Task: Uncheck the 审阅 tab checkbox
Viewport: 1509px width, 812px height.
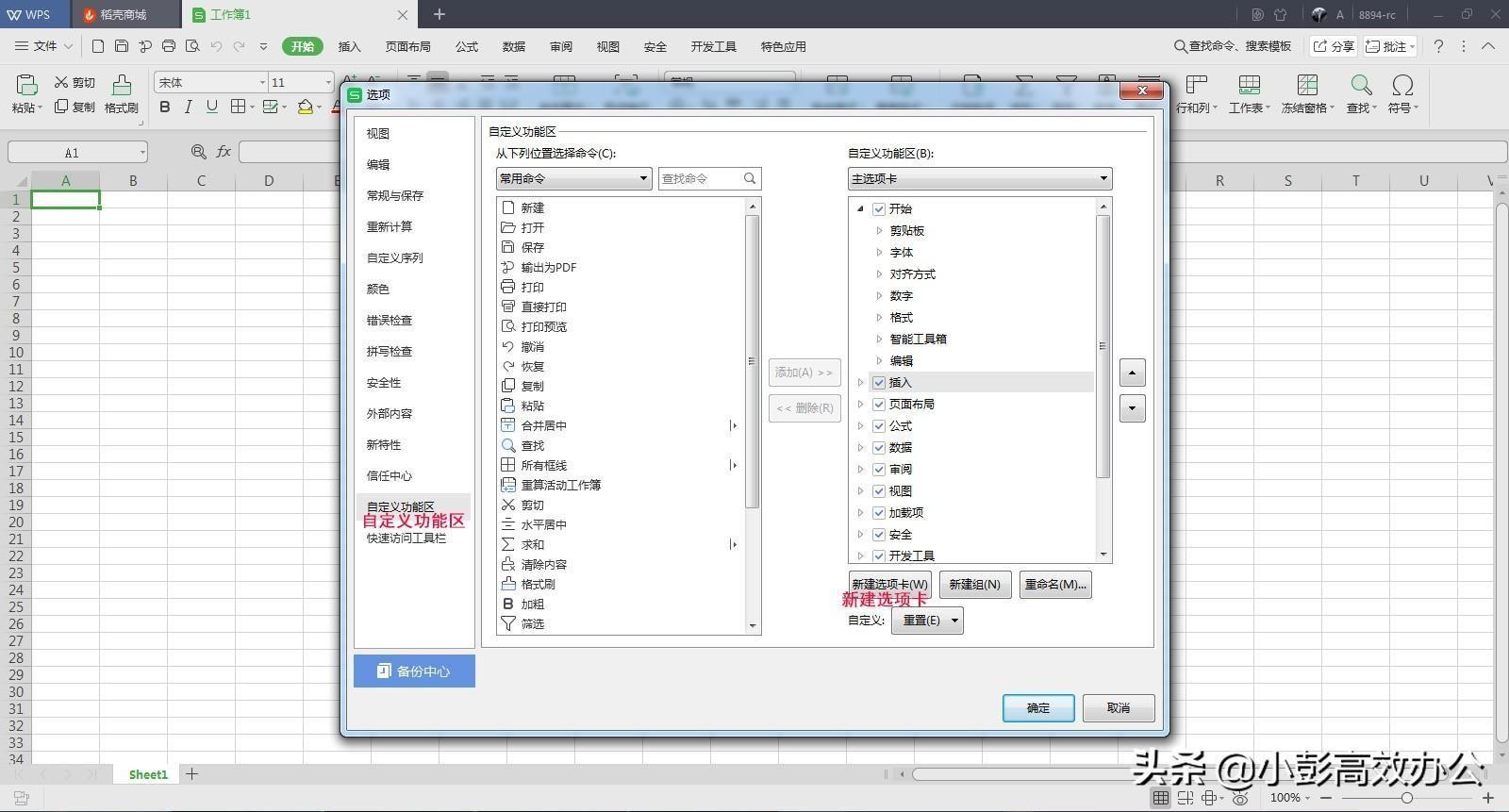Action: [x=879, y=470]
